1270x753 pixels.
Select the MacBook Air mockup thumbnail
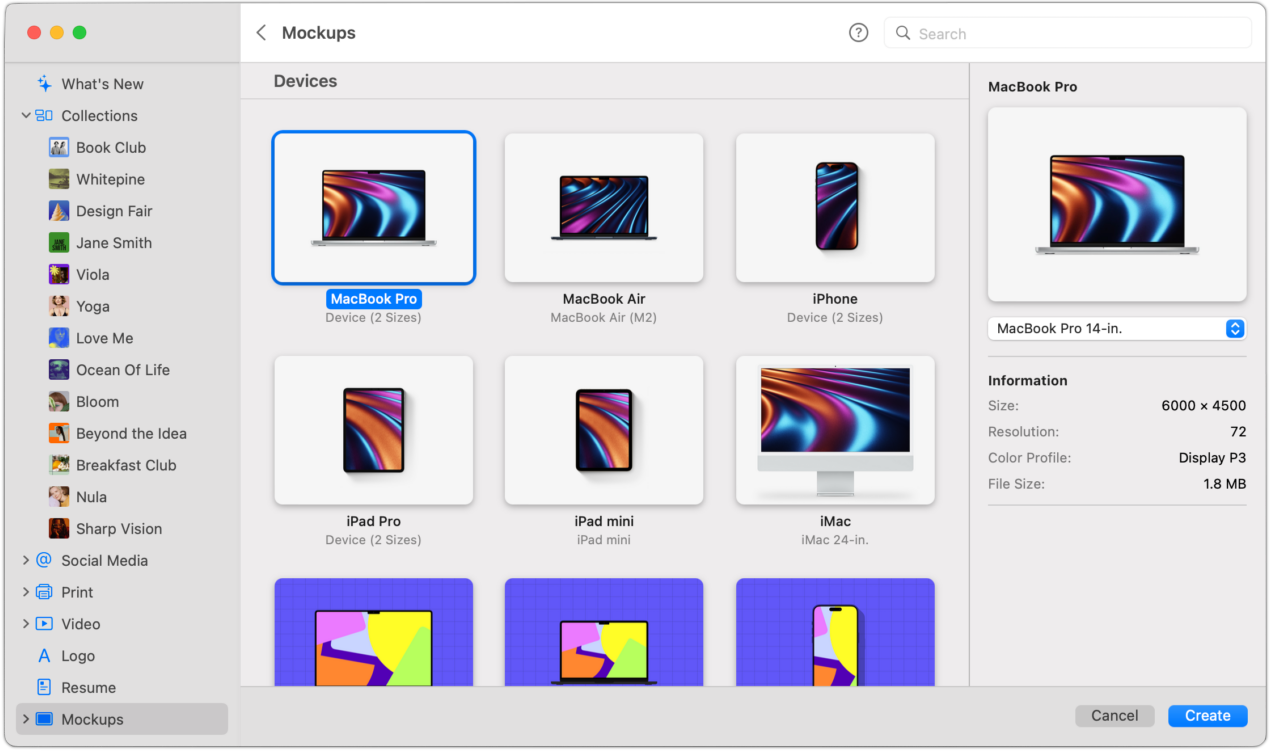604,208
